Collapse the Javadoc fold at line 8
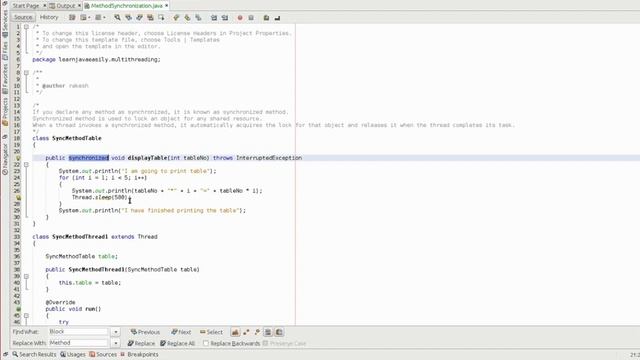 point(26,73)
